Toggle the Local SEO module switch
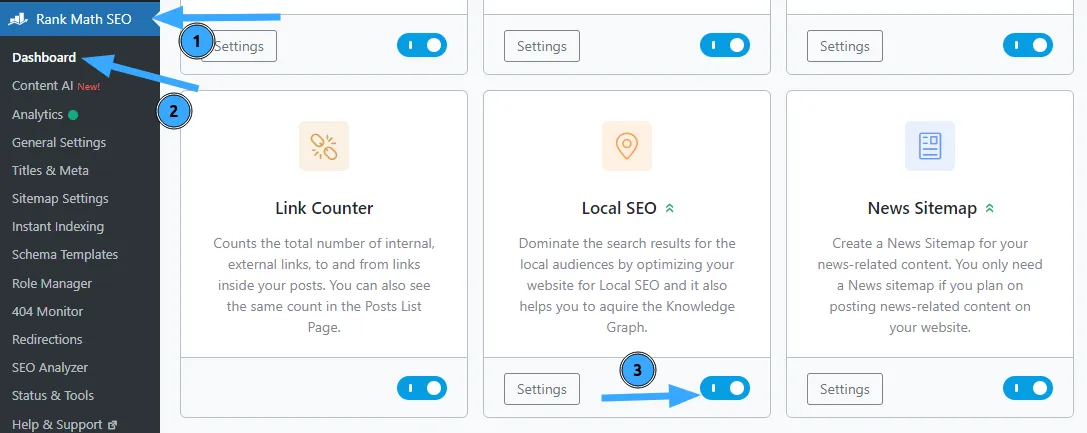1087x433 pixels. tap(724, 389)
